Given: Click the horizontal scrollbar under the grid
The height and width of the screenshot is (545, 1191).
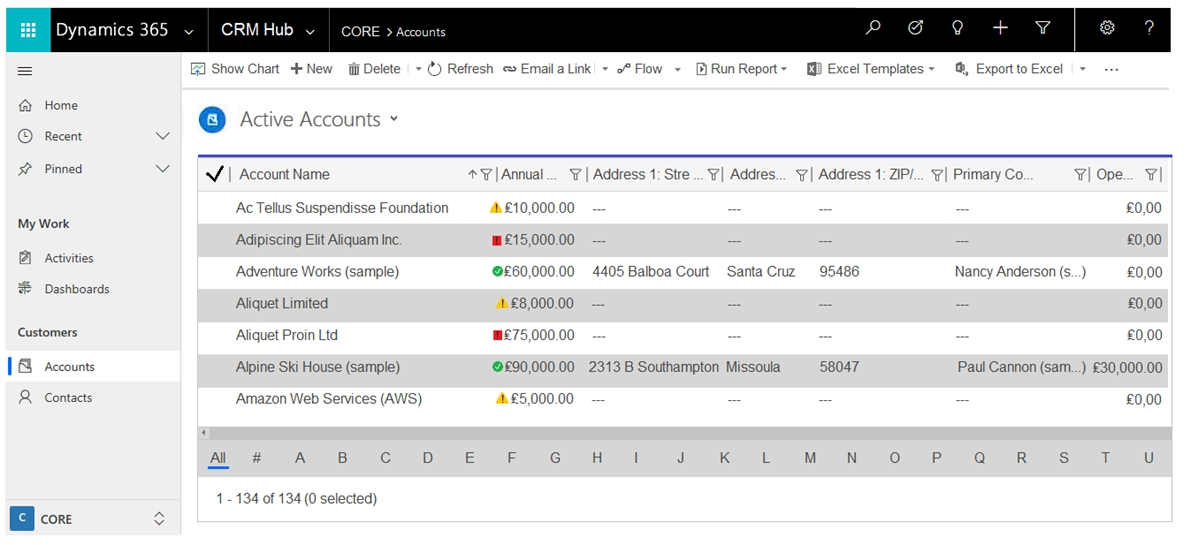Looking at the screenshot, I should (684, 433).
